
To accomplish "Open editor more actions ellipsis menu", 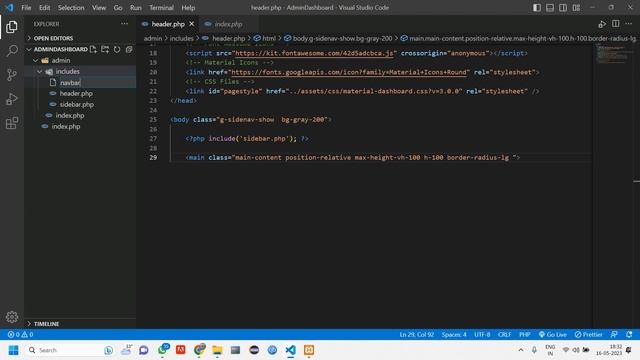I will tap(629, 24).
